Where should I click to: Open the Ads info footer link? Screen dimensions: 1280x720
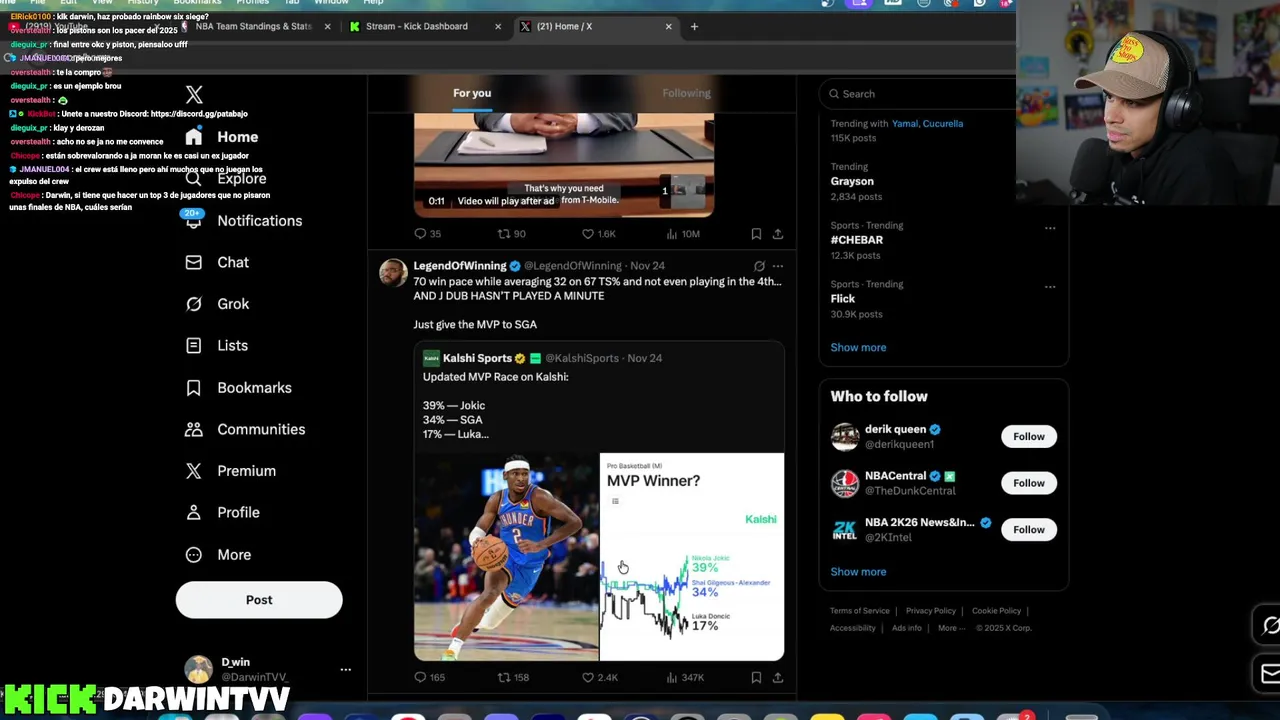907,628
